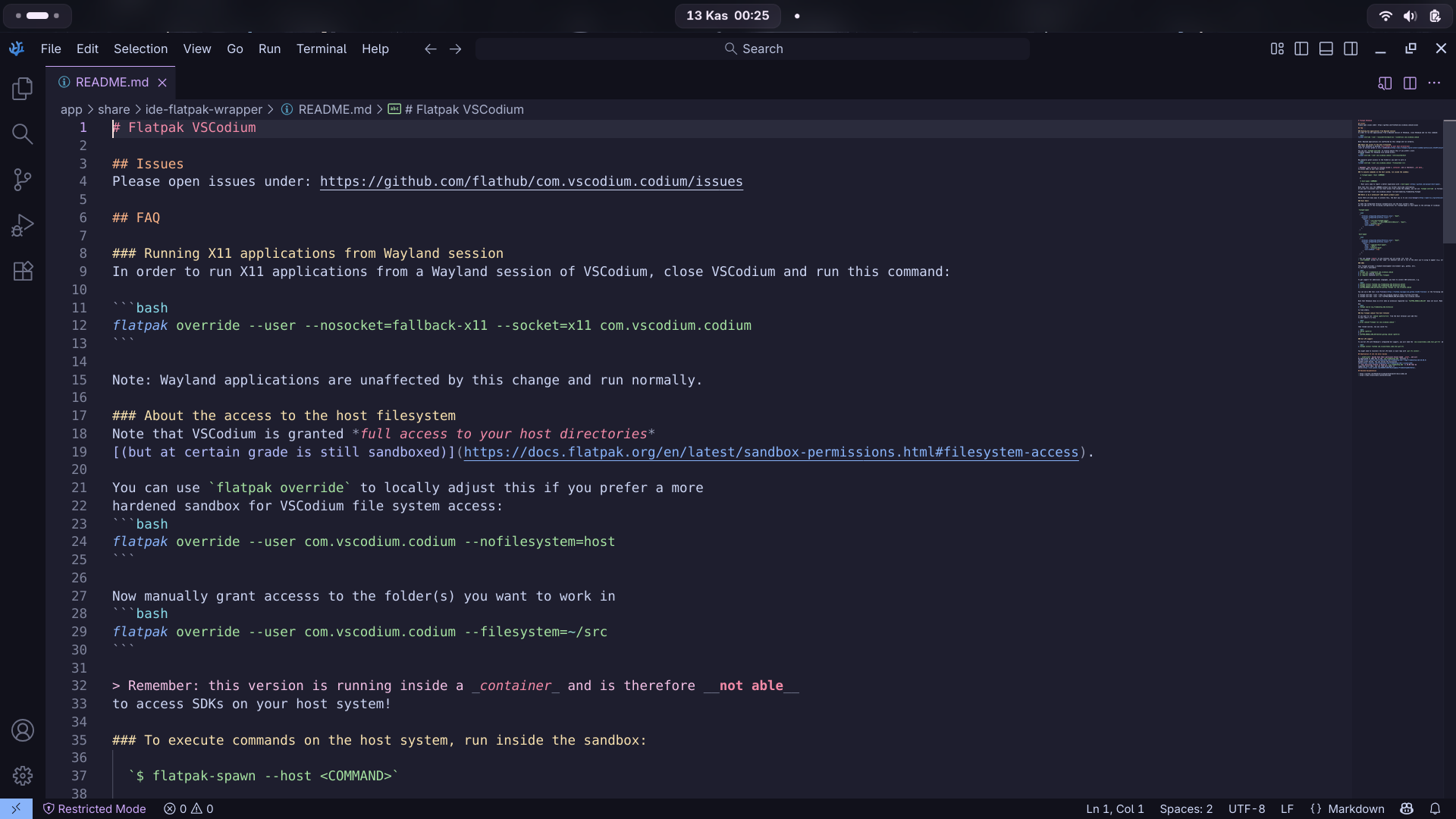Click the vertical editor scrollbar
Viewport: 1456px width, 819px height.
coord(1449,182)
